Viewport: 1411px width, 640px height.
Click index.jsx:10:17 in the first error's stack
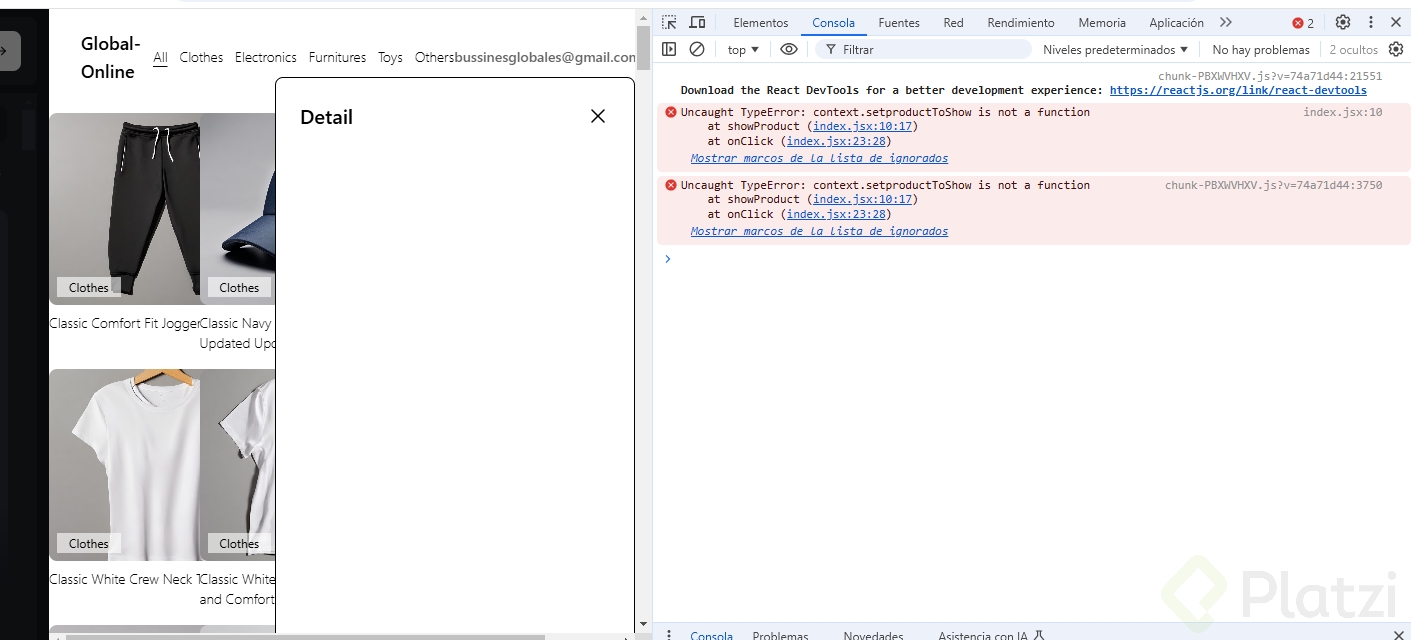point(862,127)
